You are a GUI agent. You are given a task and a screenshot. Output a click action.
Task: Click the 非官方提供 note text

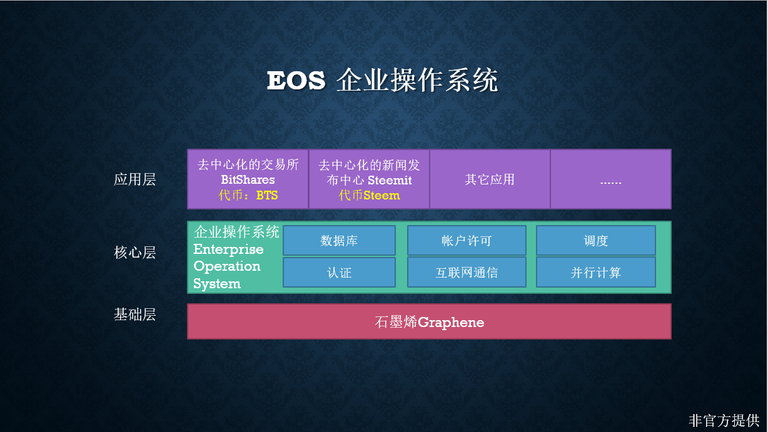click(724, 420)
